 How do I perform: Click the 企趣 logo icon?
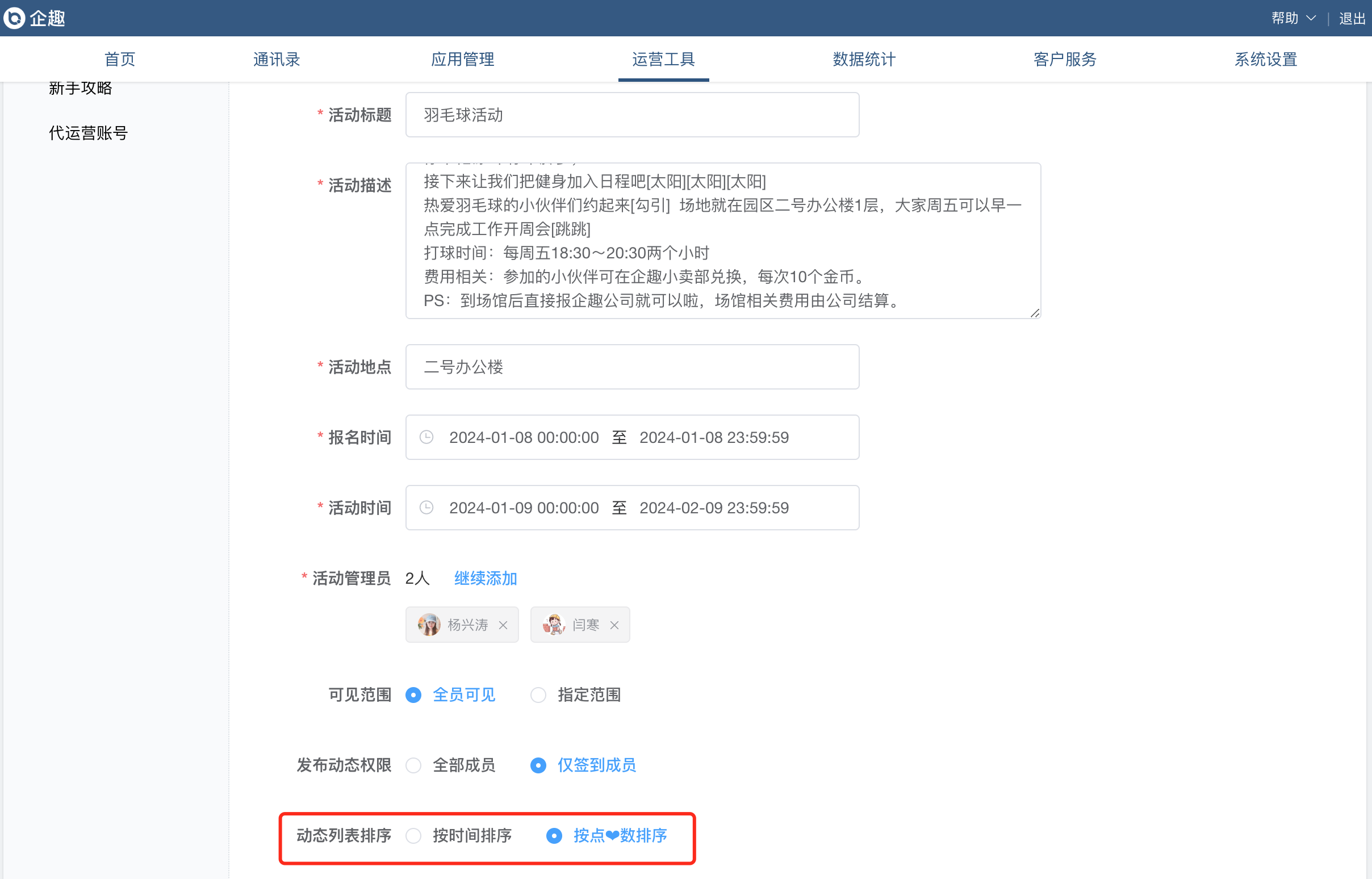click(x=14, y=18)
